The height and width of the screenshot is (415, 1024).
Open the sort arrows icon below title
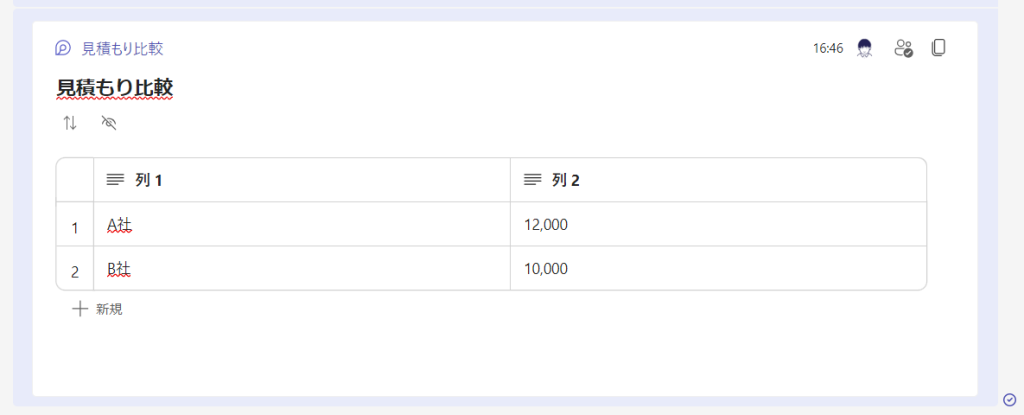[70, 123]
